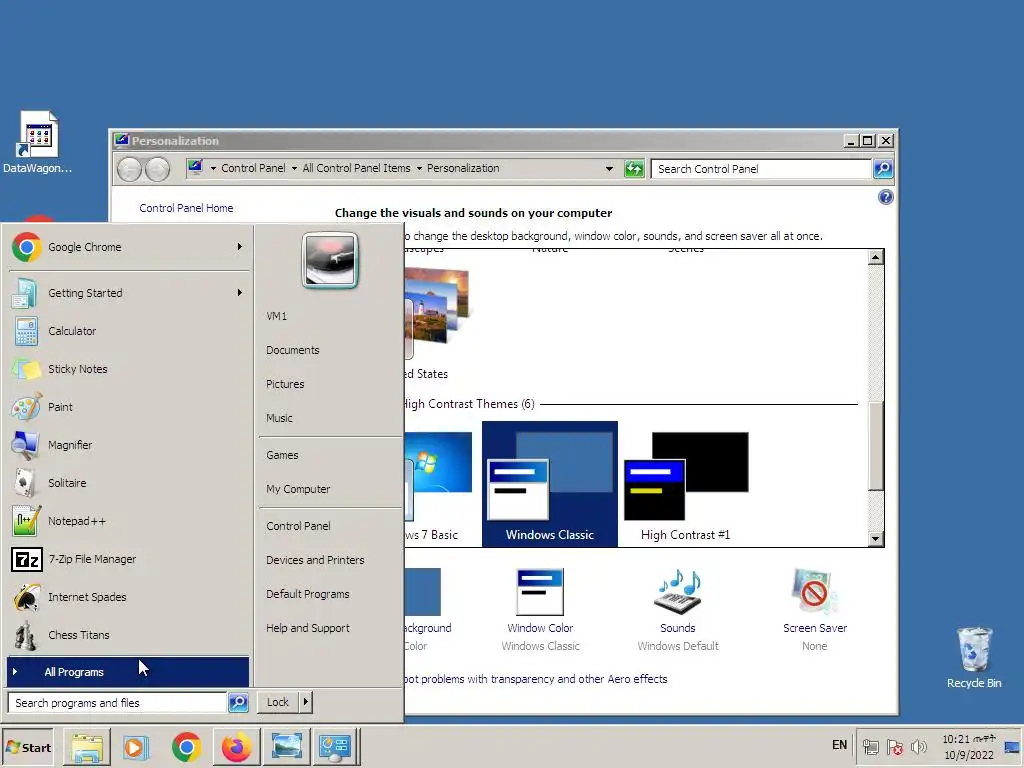Open Pictures from Start menu
The height and width of the screenshot is (768, 1024).
click(x=285, y=384)
